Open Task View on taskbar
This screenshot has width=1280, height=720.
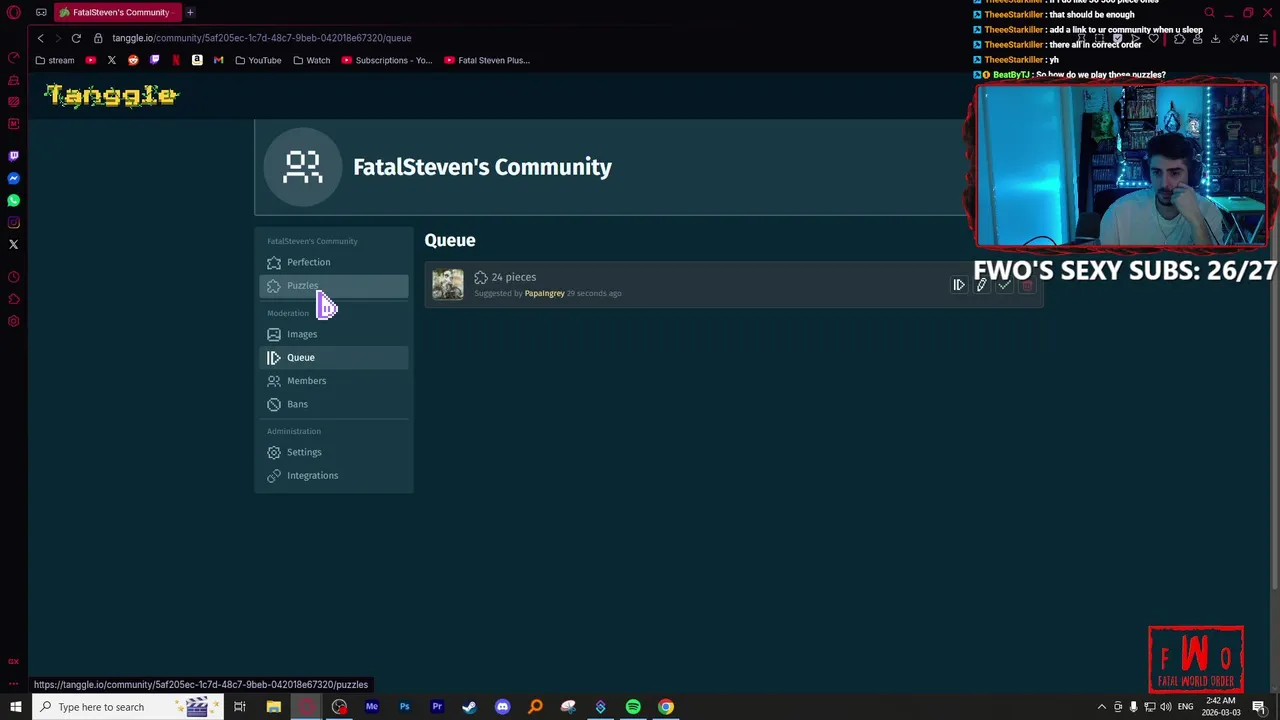[240, 707]
